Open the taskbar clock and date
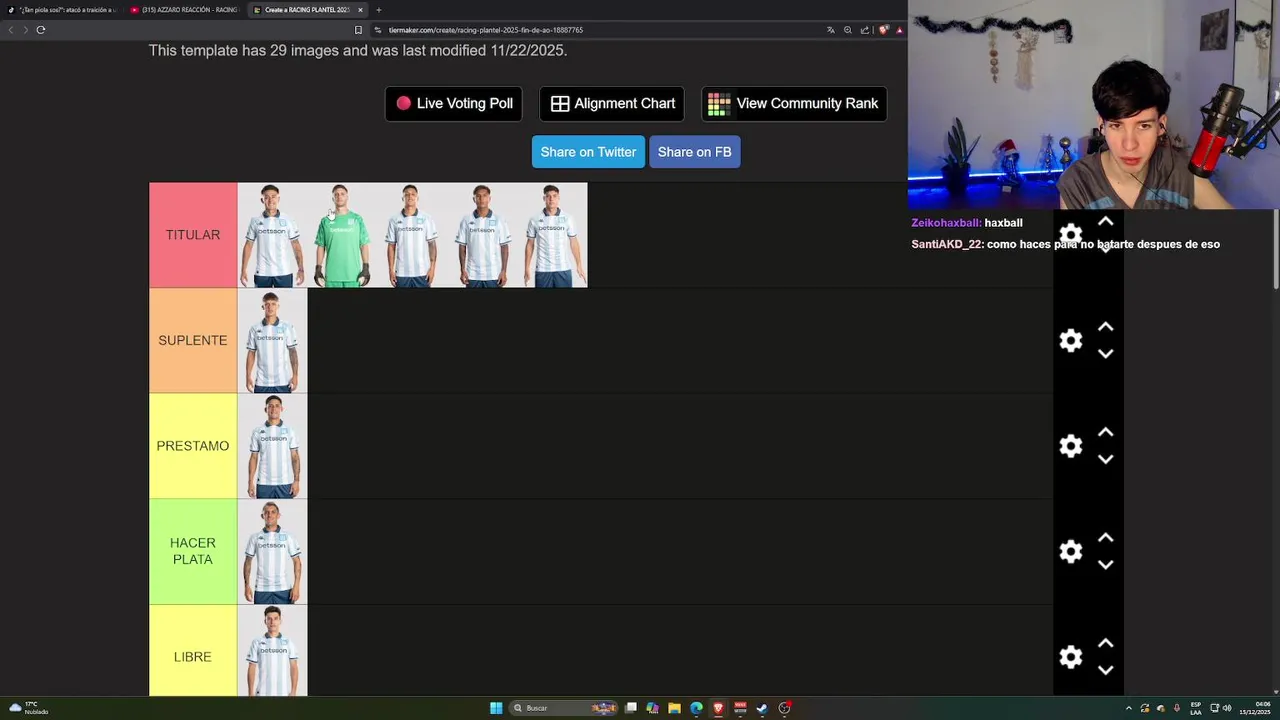Image resolution: width=1280 pixels, height=720 pixels. 1255,708
